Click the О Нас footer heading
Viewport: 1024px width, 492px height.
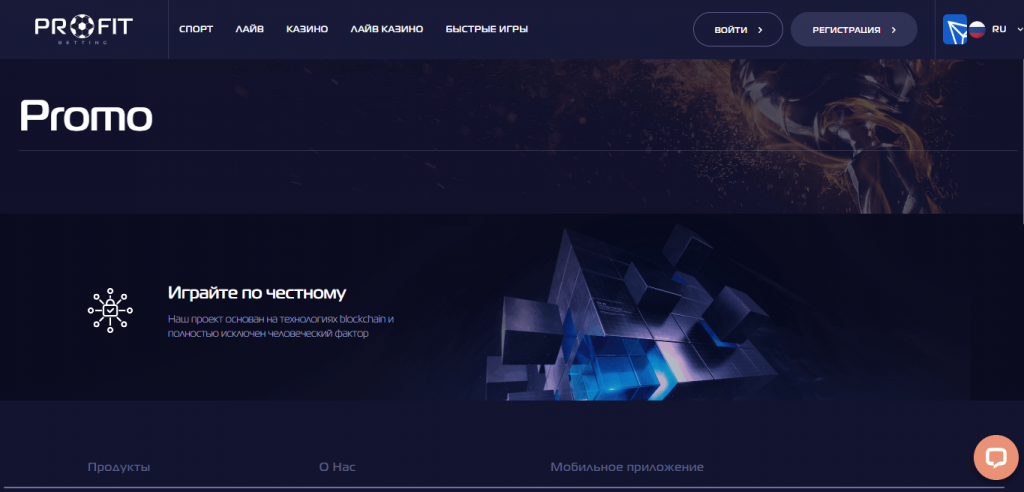(337, 467)
